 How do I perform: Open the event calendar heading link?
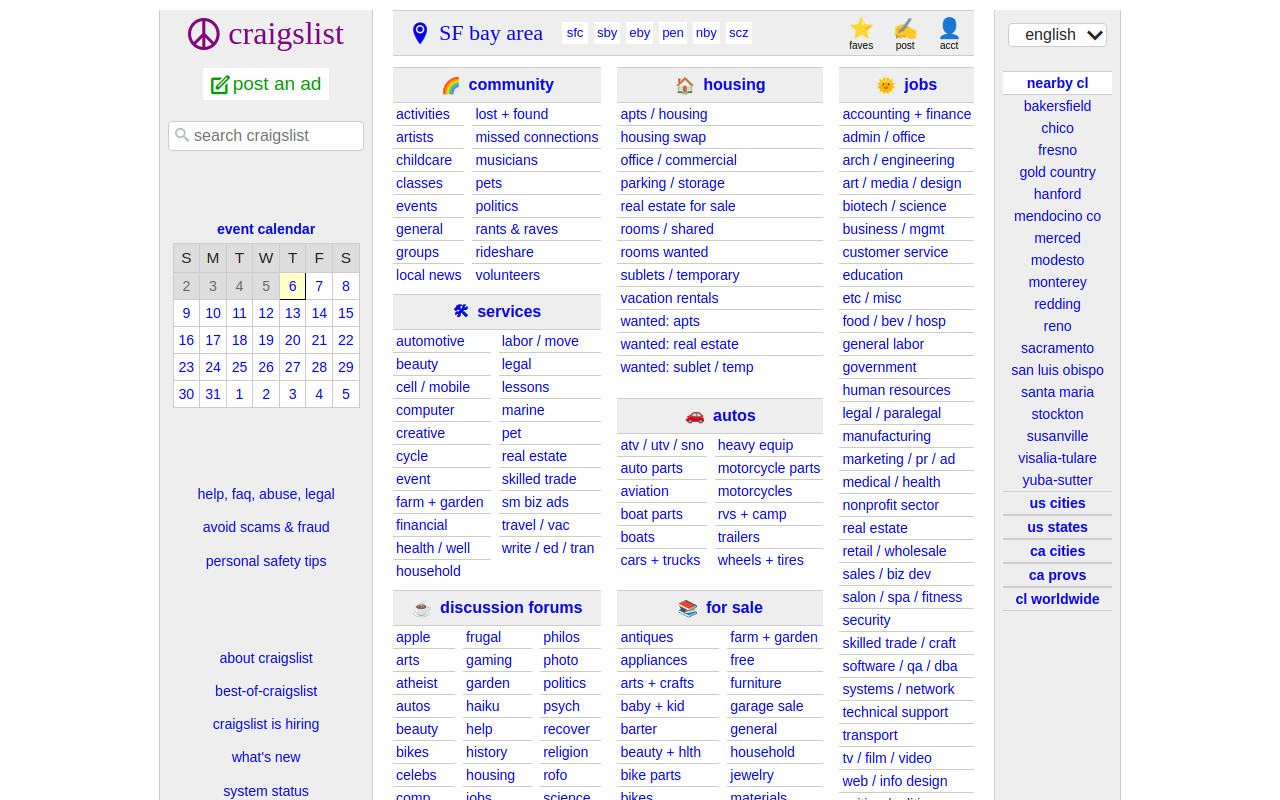pyautogui.click(x=266, y=229)
